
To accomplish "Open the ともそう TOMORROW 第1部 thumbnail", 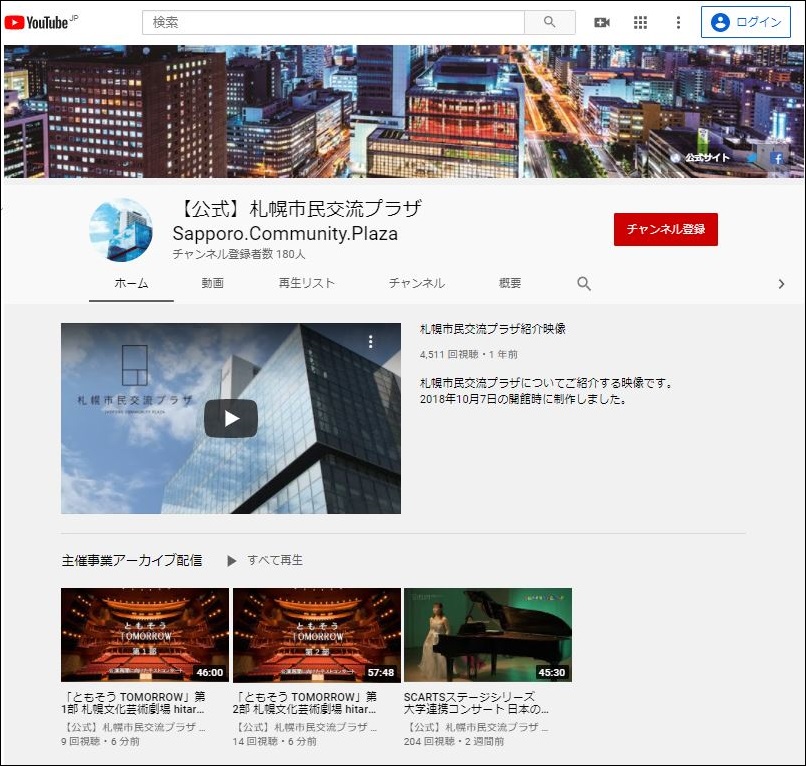I will click(x=145, y=635).
